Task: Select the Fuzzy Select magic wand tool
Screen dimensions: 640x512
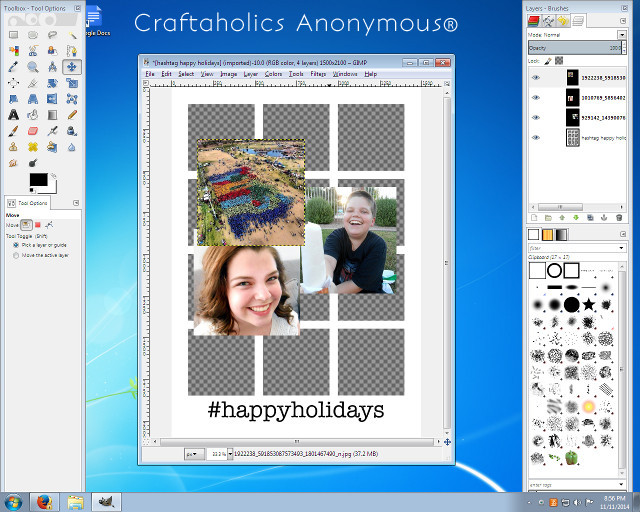Action: point(72,35)
